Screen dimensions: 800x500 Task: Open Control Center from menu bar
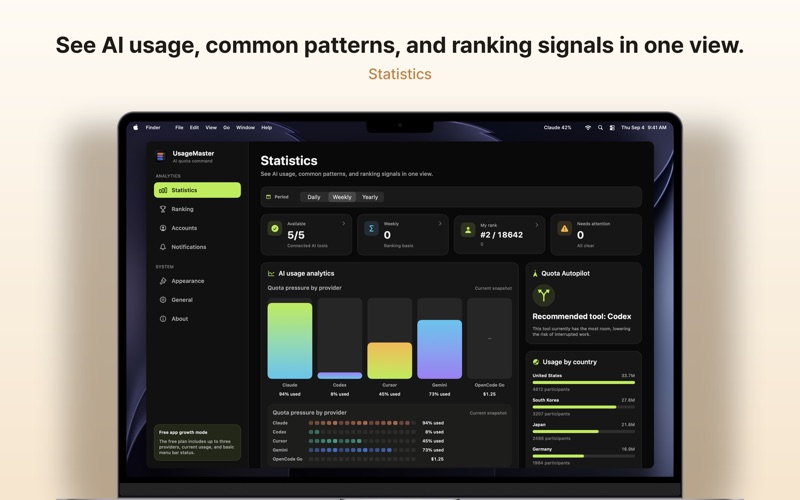click(612, 128)
